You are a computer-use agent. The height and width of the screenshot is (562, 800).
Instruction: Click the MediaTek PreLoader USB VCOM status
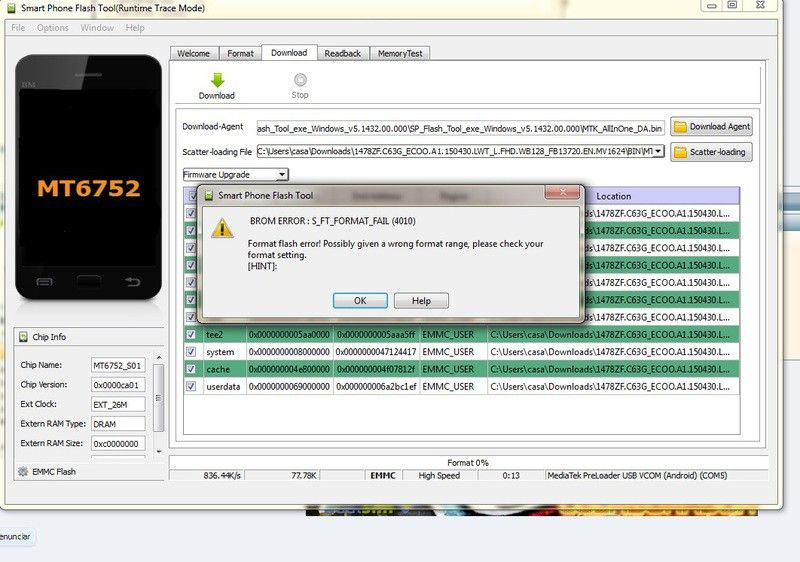click(x=637, y=475)
